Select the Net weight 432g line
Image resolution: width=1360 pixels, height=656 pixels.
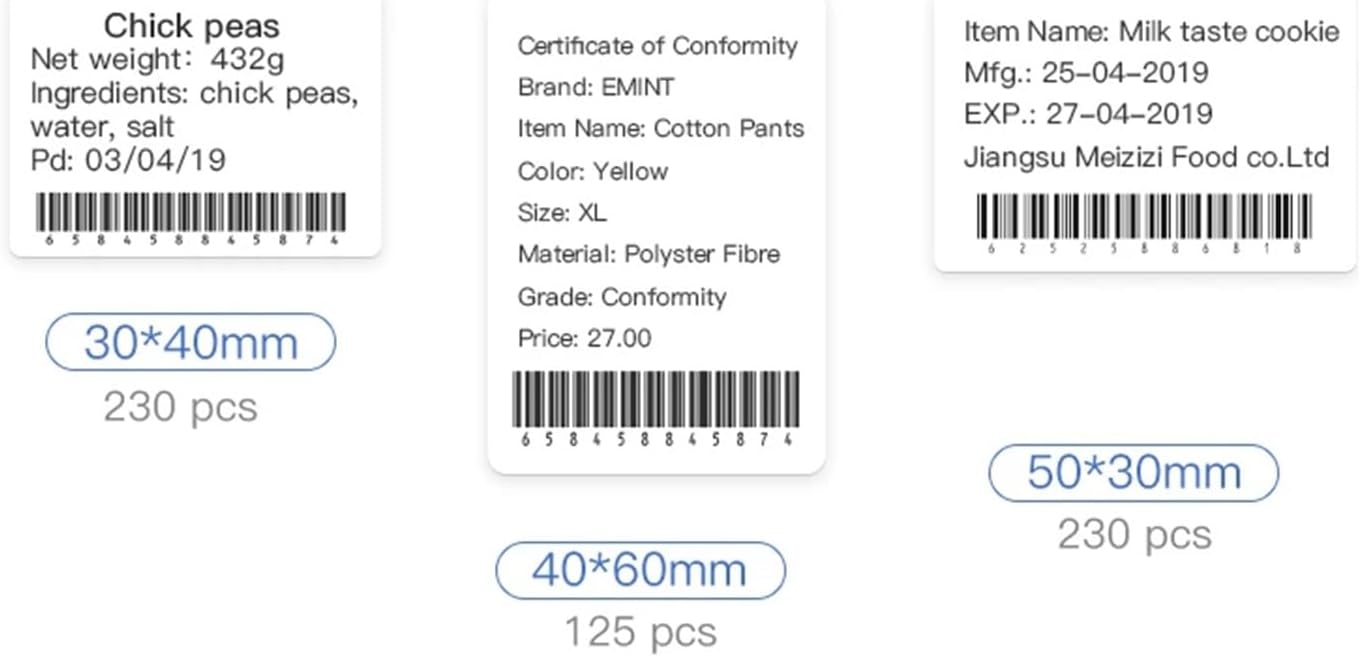coord(157,59)
